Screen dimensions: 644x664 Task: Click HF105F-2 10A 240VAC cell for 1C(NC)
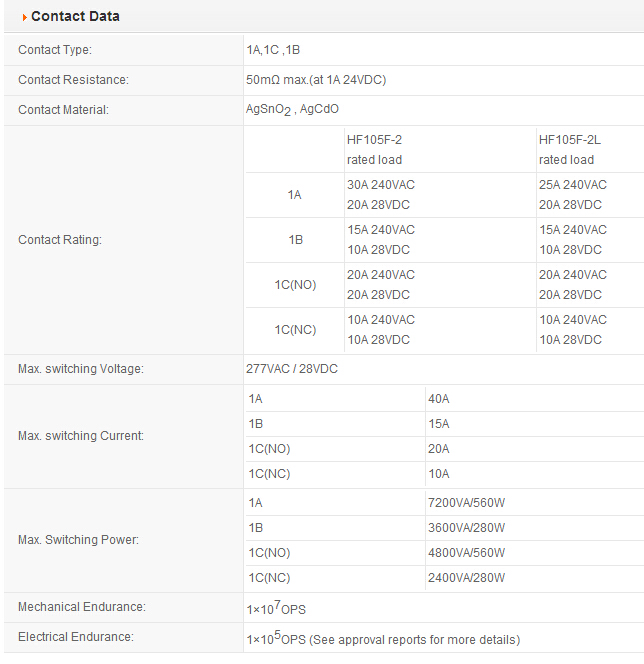(381, 320)
